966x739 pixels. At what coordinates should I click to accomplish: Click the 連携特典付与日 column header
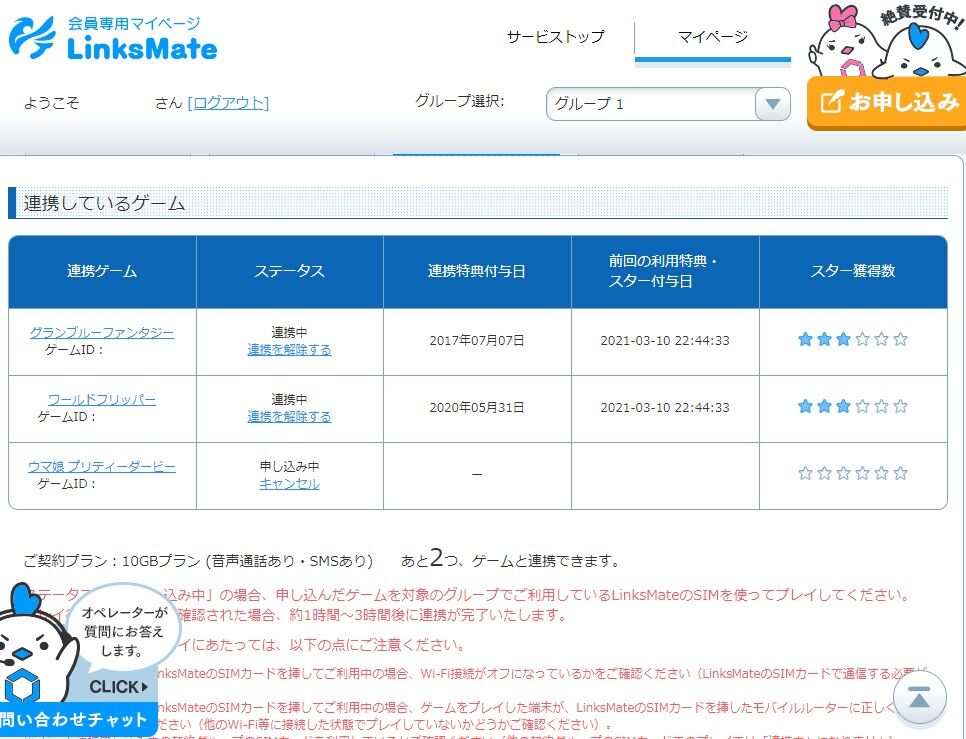477,271
